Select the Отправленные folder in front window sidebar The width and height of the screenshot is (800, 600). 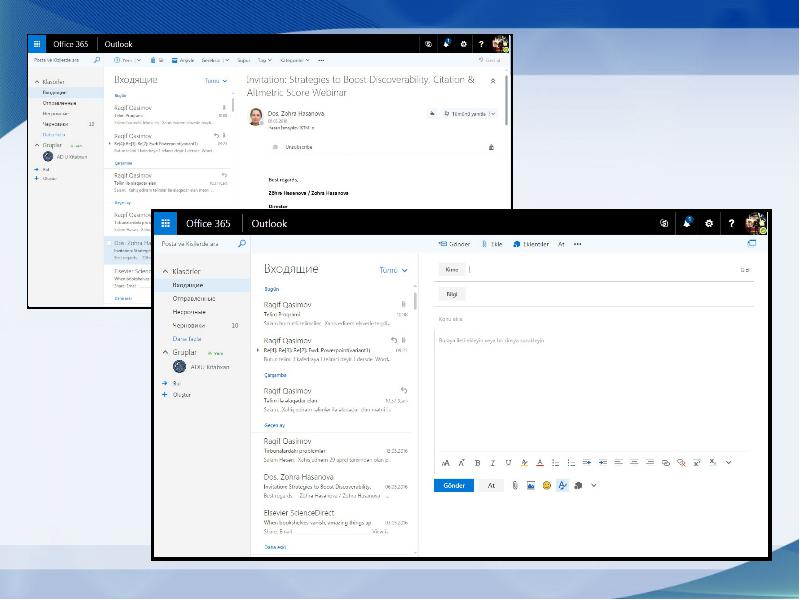coord(203,298)
